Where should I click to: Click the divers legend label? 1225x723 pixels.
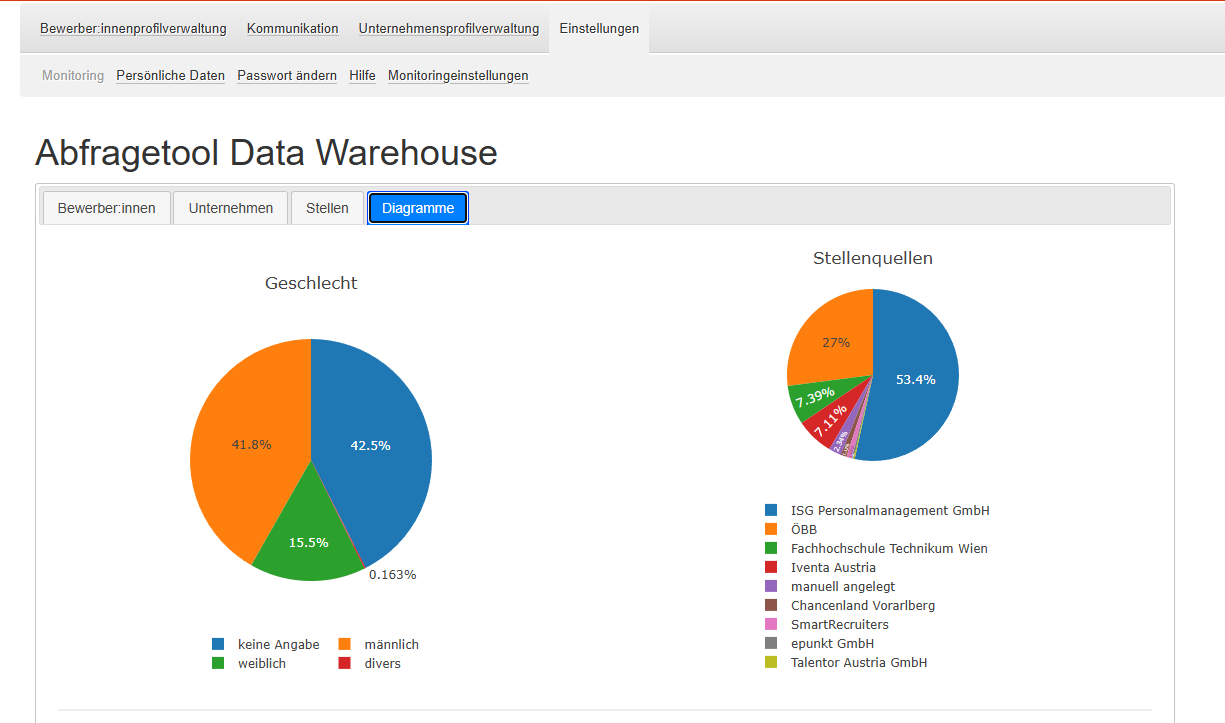coord(383,663)
